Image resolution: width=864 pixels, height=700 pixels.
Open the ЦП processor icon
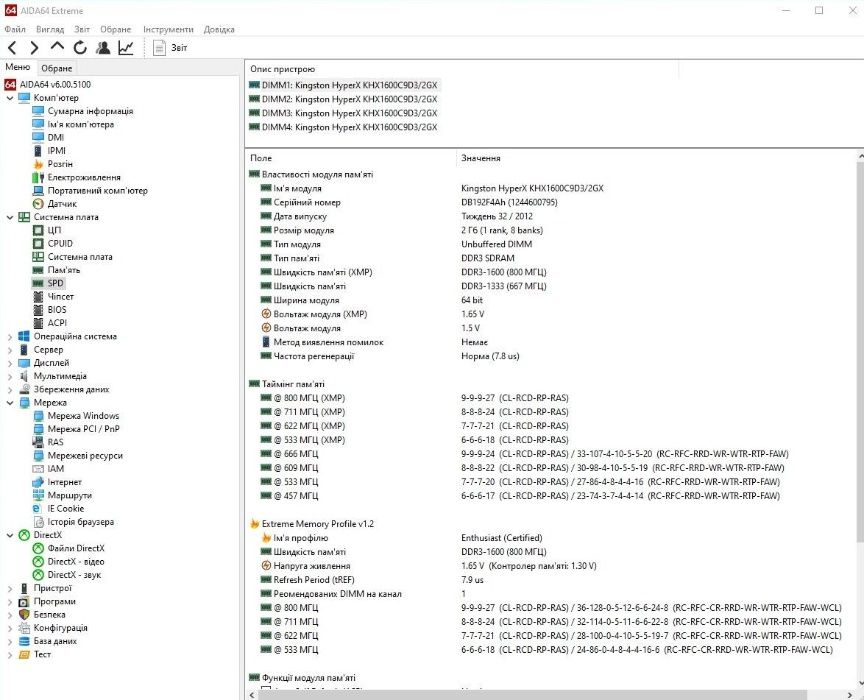coord(38,230)
